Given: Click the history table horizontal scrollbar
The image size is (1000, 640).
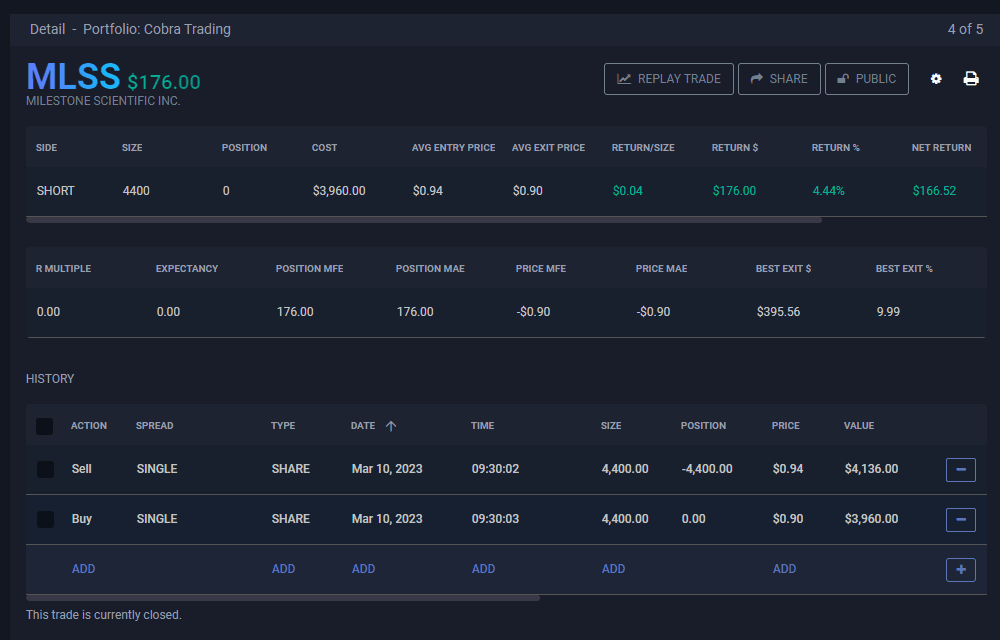Looking at the screenshot, I should pyautogui.click(x=283, y=598).
